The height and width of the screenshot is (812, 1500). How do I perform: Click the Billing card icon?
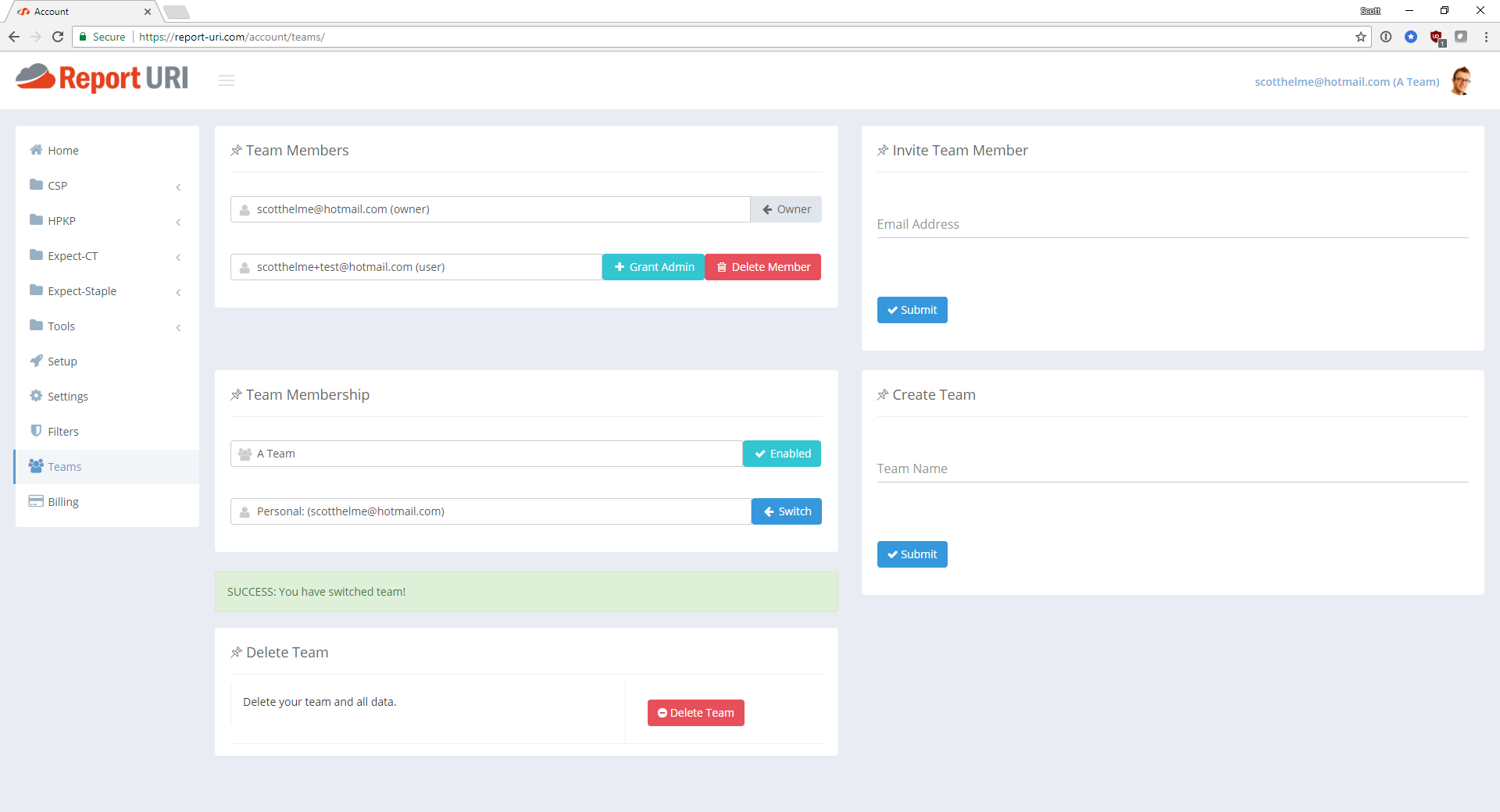point(35,500)
